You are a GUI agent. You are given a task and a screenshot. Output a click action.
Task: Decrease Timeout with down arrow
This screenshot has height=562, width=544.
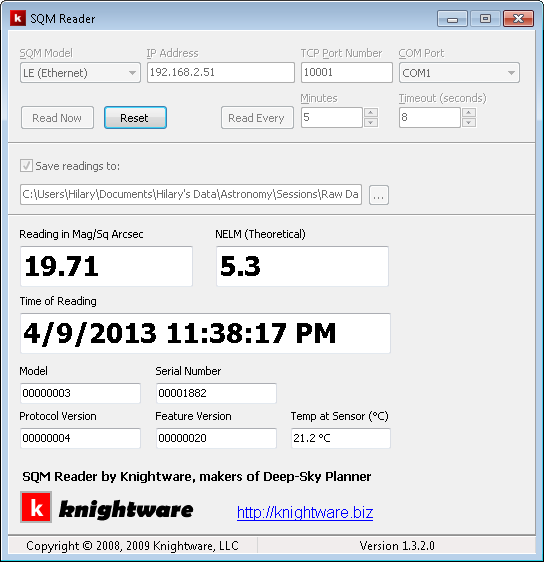point(469,123)
